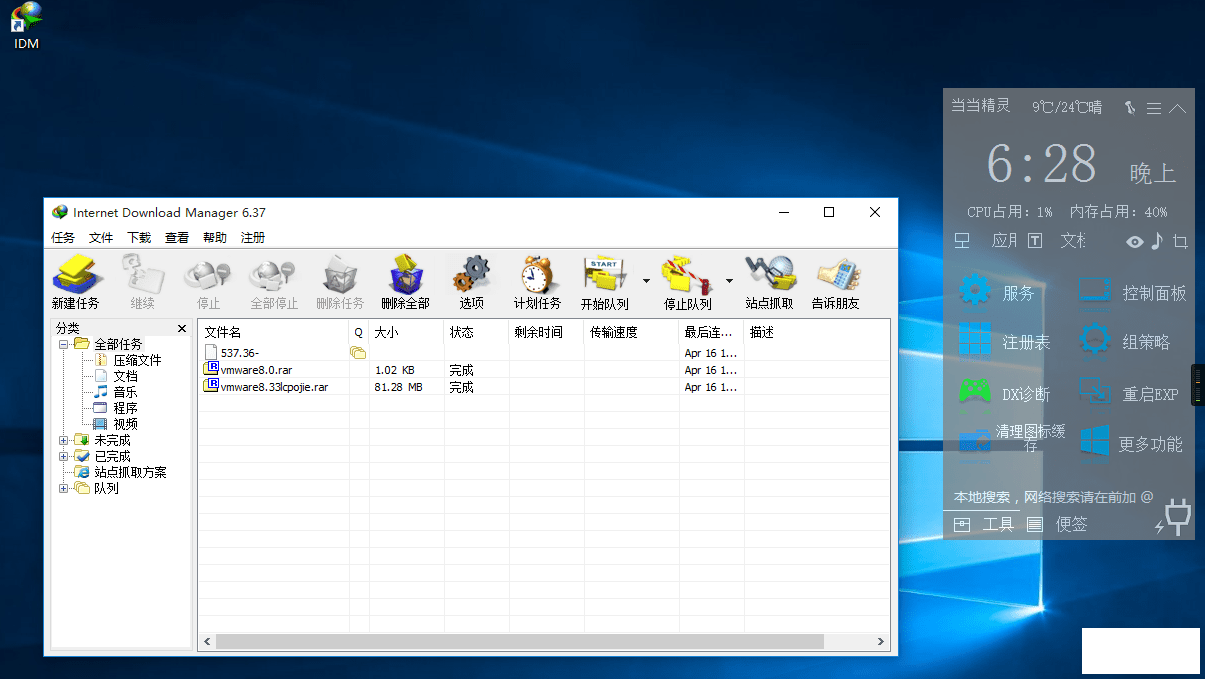Sort by the 大小 column header
The height and width of the screenshot is (679, 1205).
[x=407, y=332]
